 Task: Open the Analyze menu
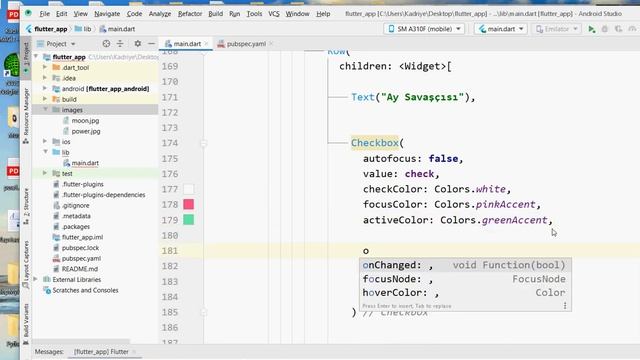pyautogui.click(x=160, y=14)
